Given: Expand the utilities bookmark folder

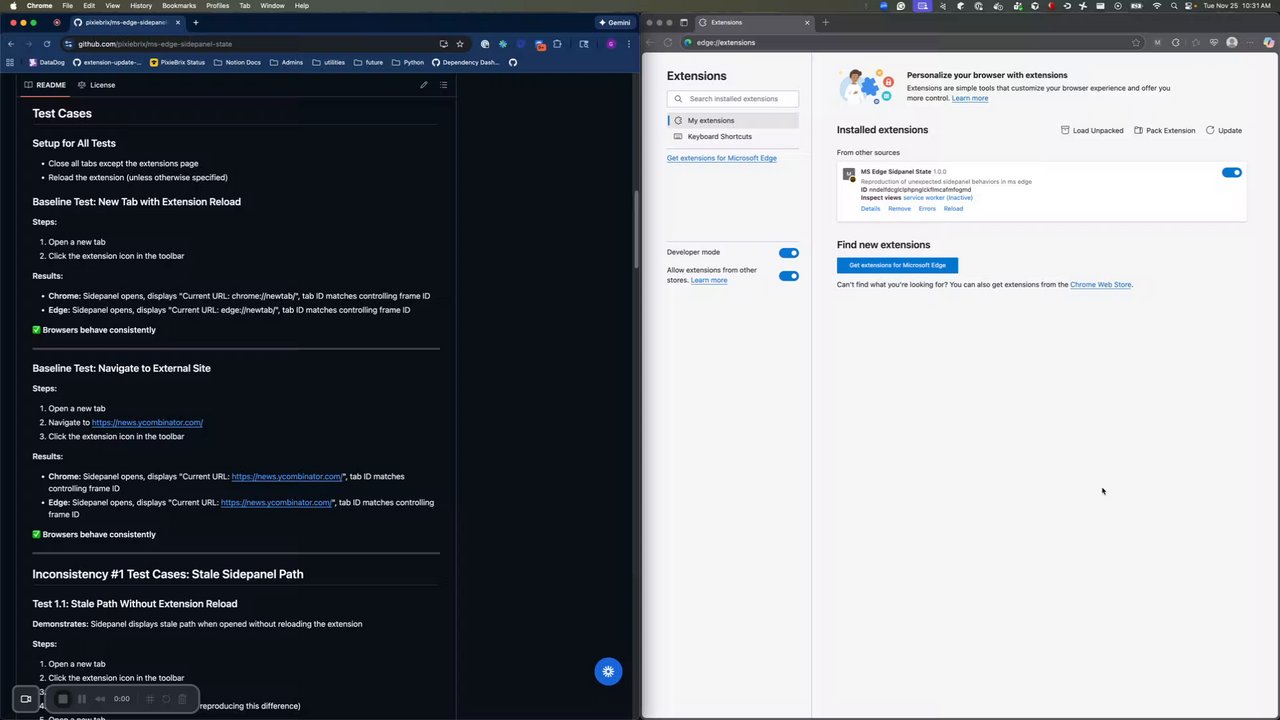Looking at the screenshot, I should click(x=328, y=62).
